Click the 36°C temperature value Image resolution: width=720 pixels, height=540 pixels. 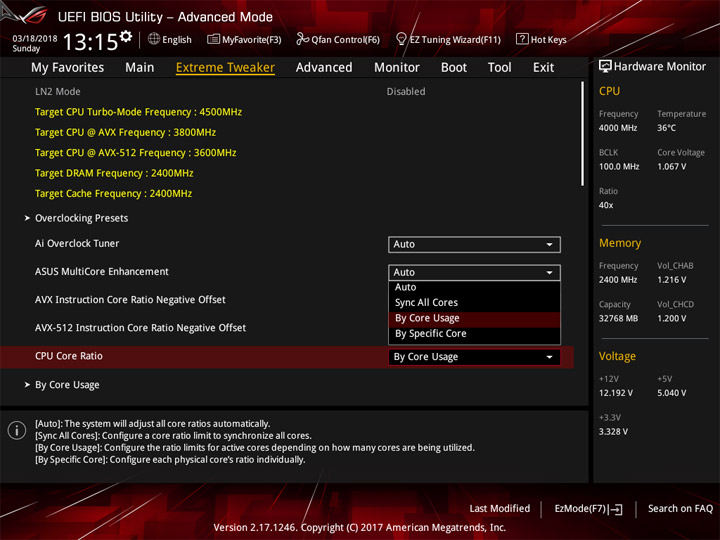[x=666, y=128]
